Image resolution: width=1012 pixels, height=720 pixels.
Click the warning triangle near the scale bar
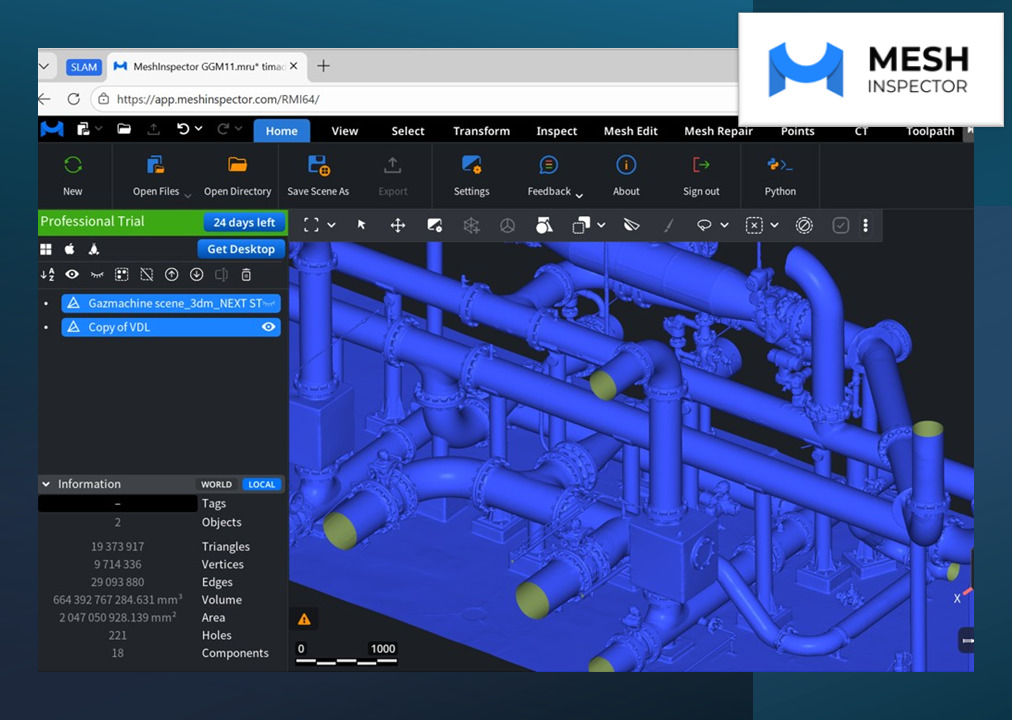304,619
